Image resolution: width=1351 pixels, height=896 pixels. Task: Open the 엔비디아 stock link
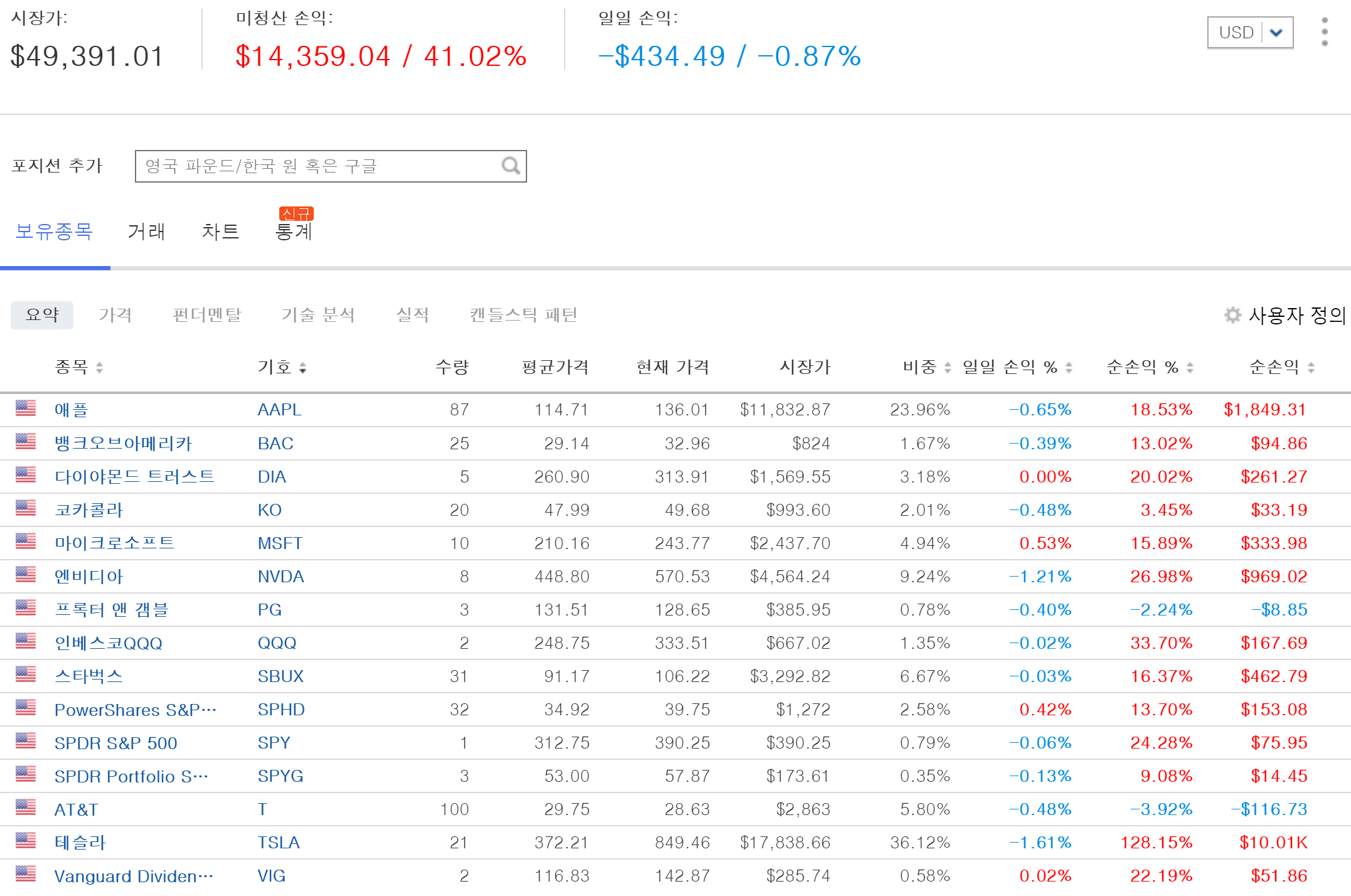tap(88, 576)
